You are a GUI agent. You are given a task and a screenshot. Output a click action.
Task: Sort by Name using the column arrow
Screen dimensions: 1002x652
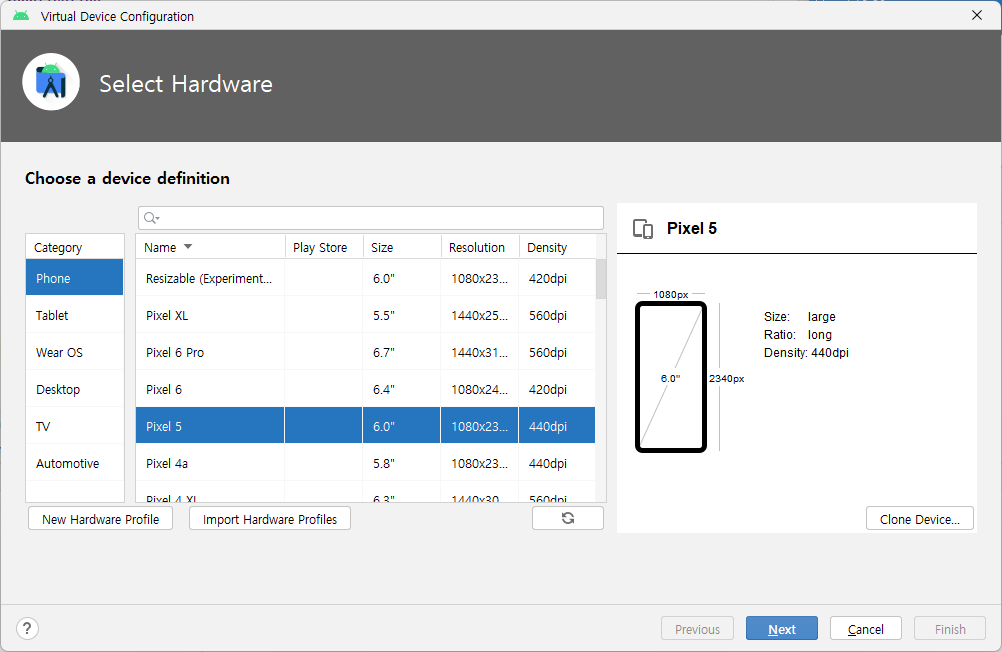point(188,247)
